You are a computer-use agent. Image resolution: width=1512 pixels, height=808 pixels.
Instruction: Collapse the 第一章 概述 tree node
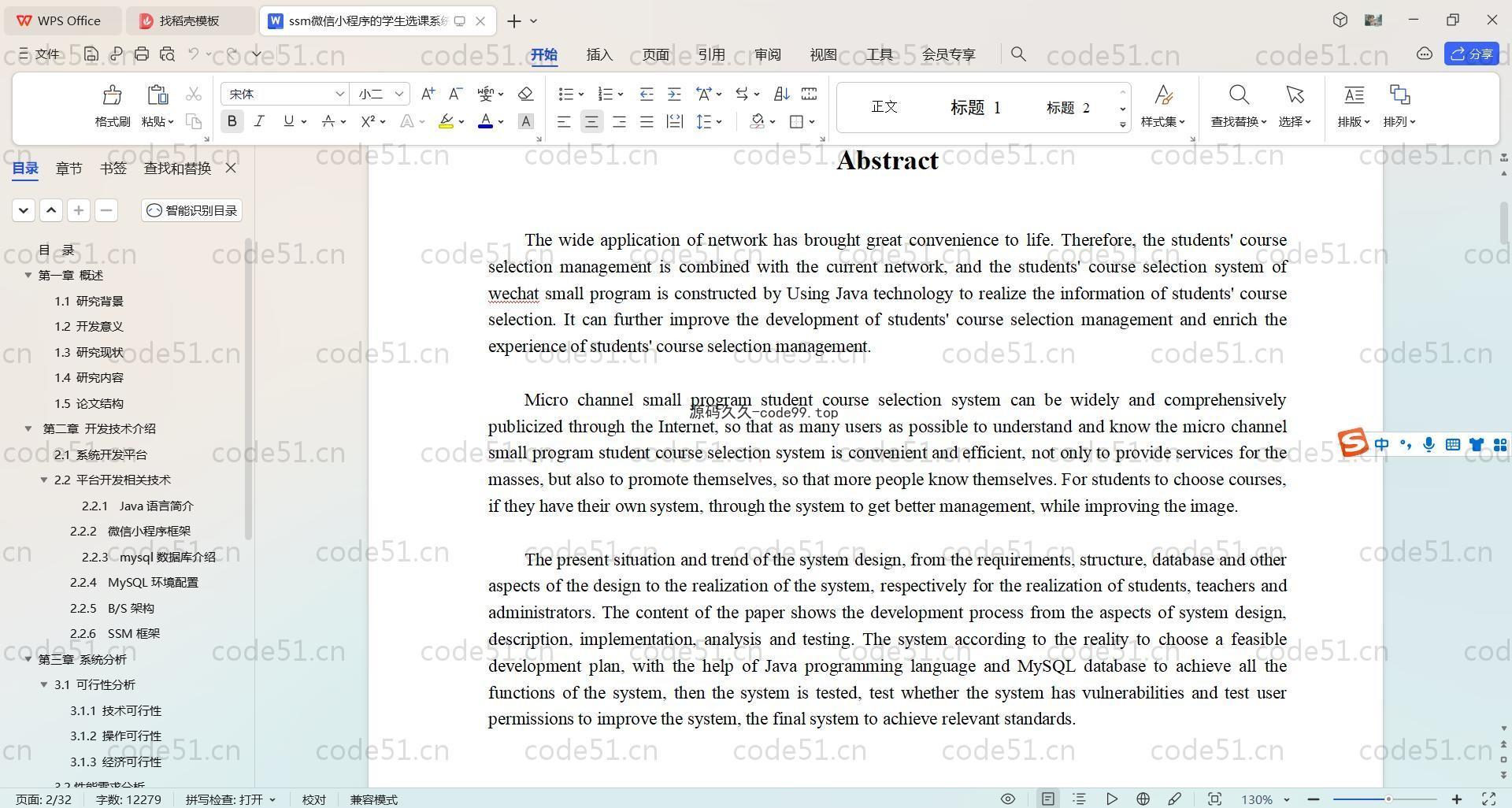[28, 275]
